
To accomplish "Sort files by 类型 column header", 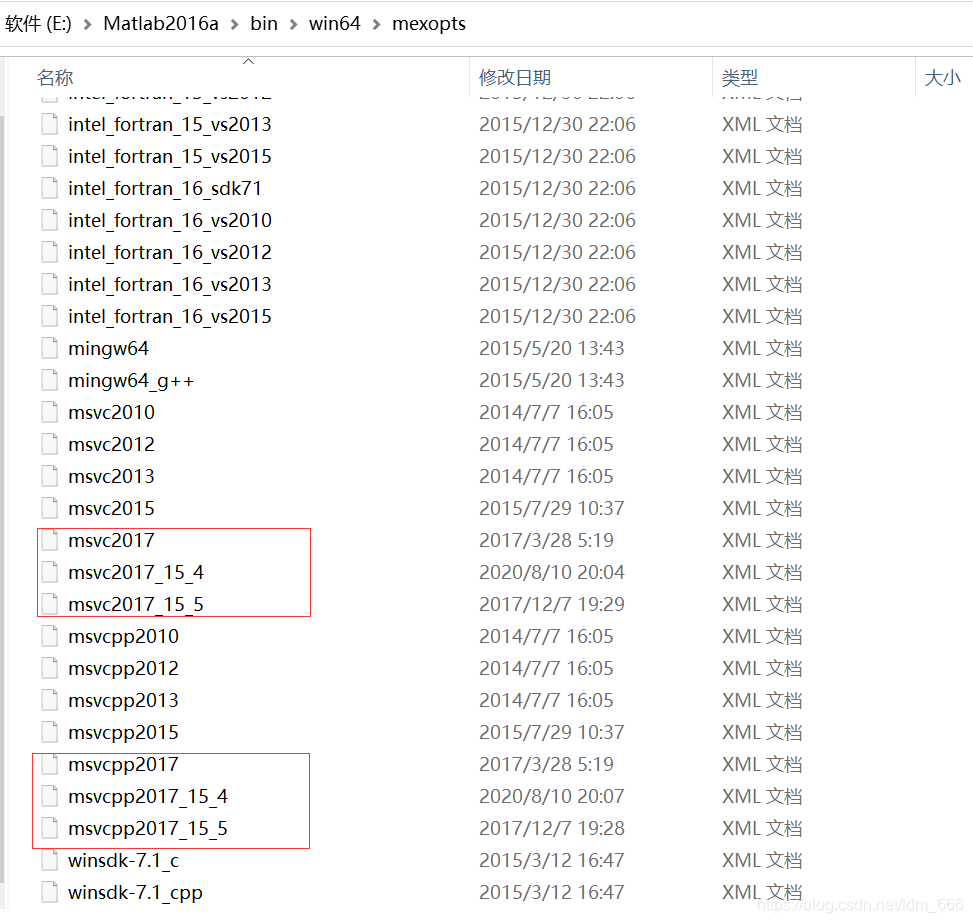I will 740,78.
